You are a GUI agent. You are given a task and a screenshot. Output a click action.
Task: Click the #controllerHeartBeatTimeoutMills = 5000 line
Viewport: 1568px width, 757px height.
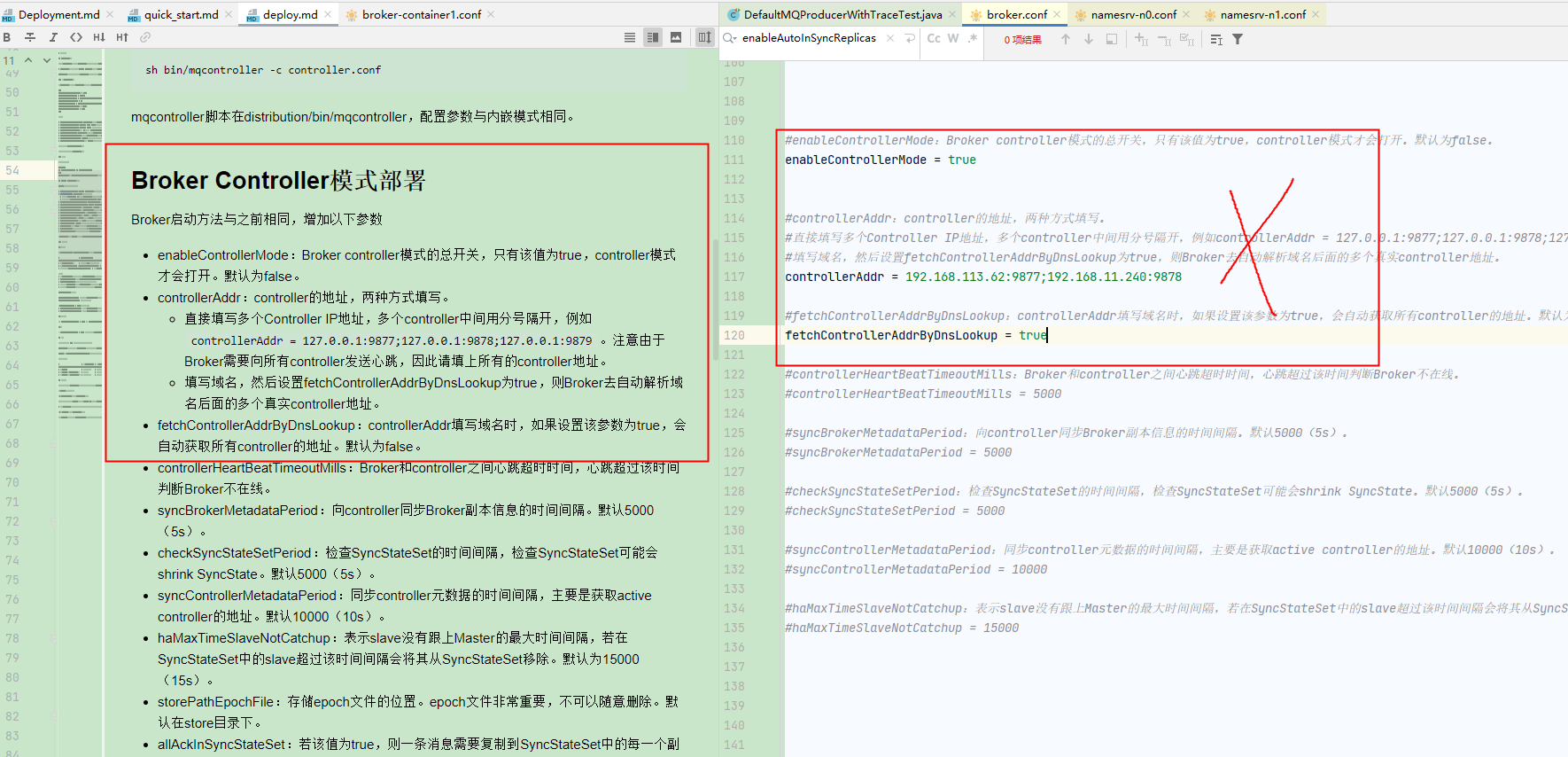[x=923, y=394]
